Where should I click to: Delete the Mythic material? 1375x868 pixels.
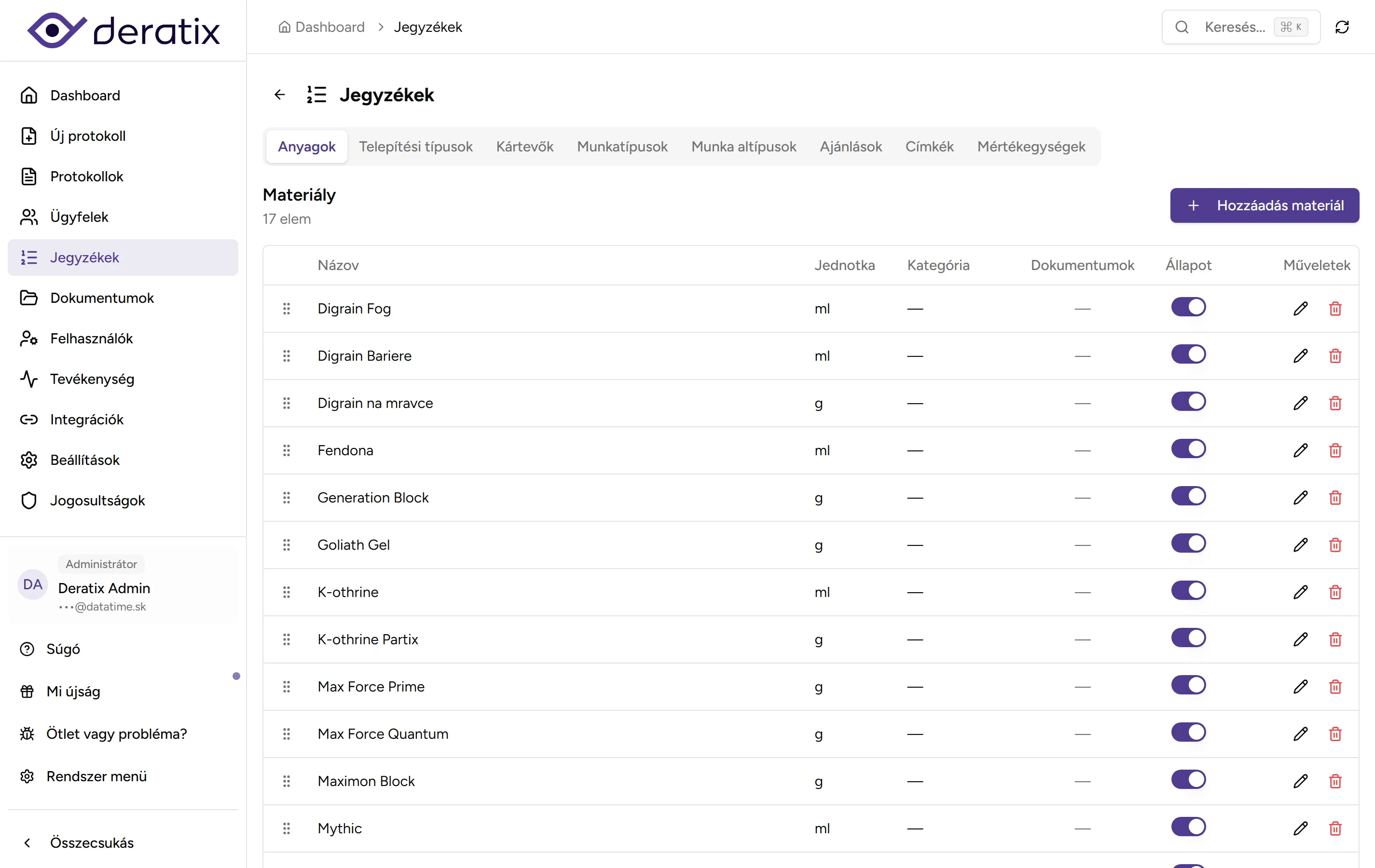[x=1335, y=828]
